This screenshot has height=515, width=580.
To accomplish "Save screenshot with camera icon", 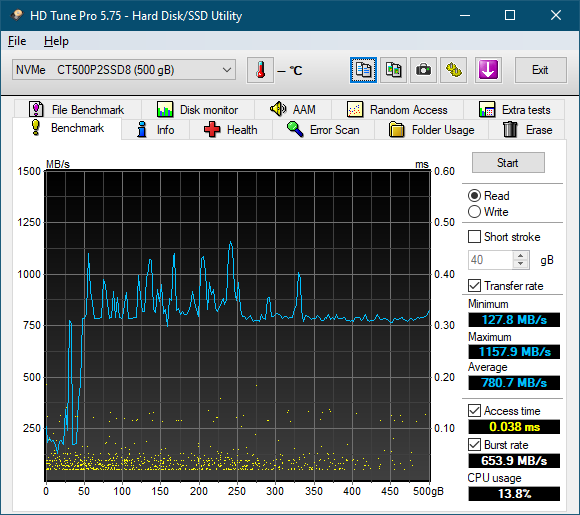I will pyautogui.click(x=423, y=70).
